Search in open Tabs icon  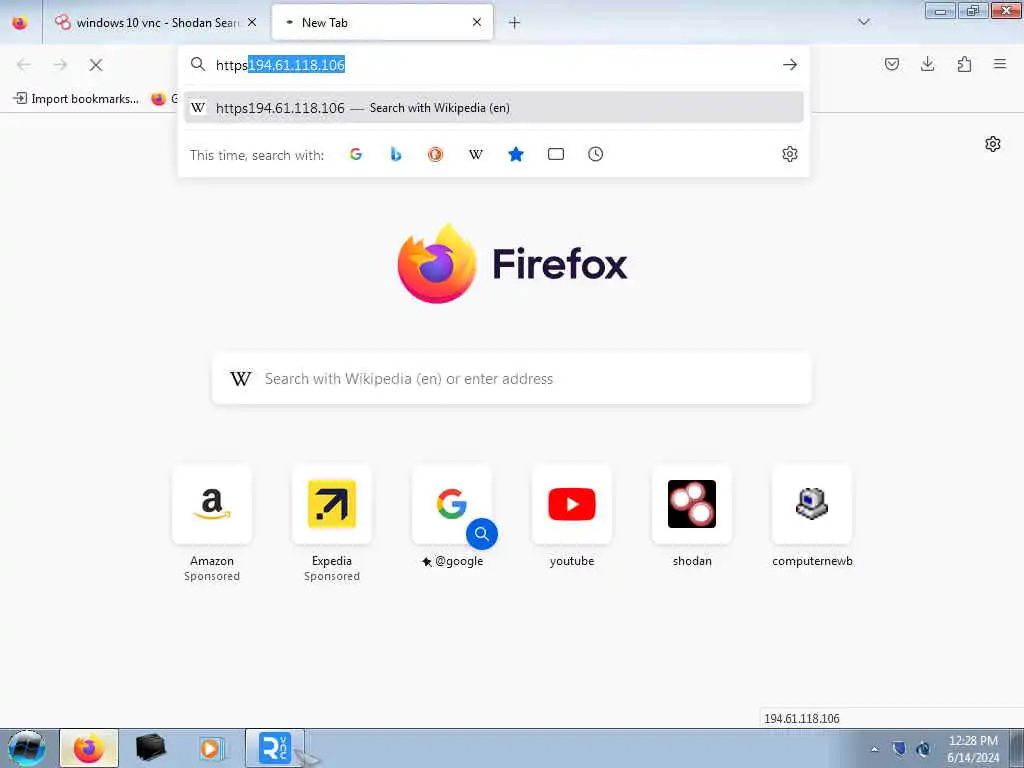[x=556, y=154]
